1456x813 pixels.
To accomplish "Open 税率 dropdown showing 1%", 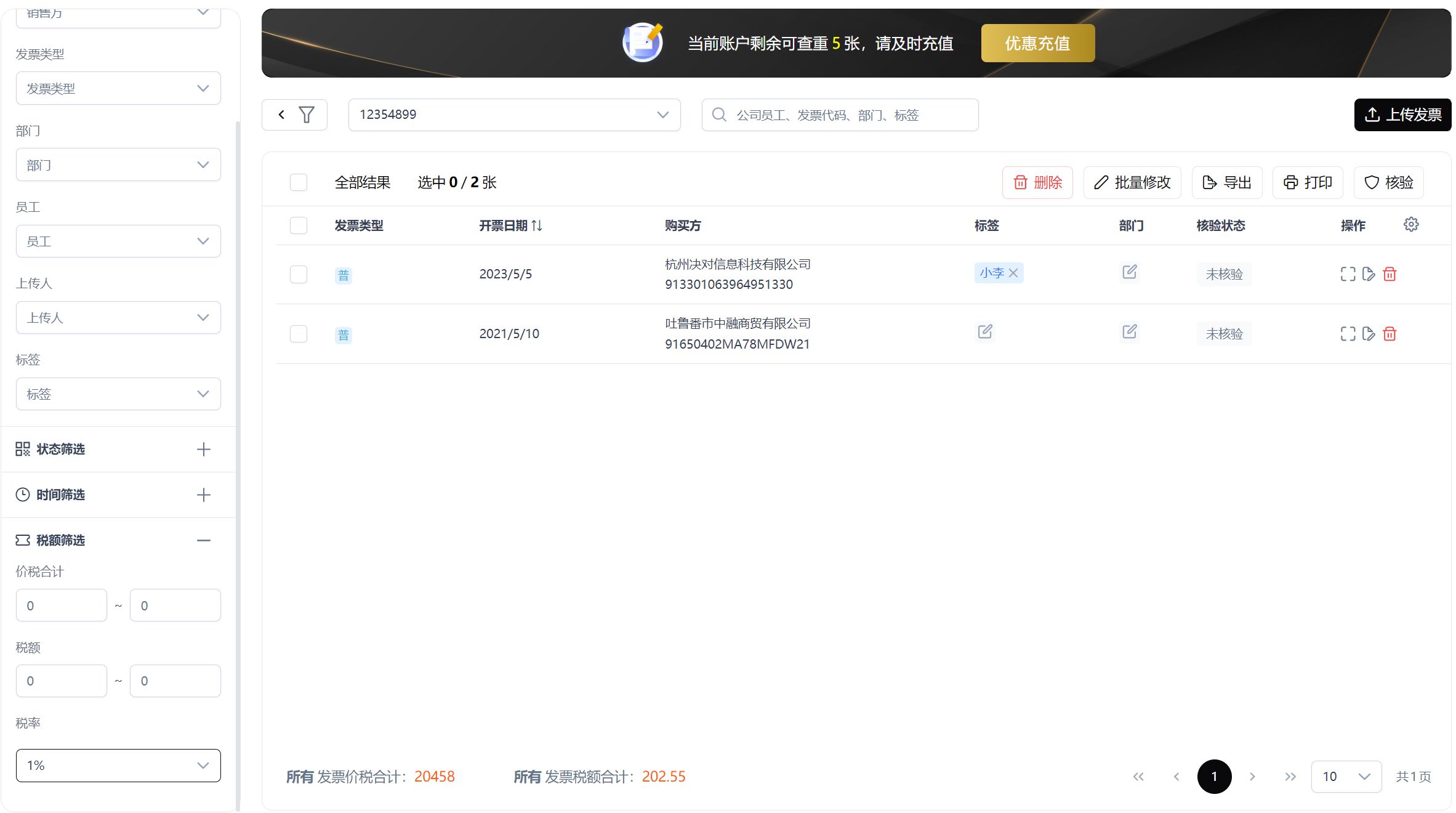I will [x=118, y=766].
